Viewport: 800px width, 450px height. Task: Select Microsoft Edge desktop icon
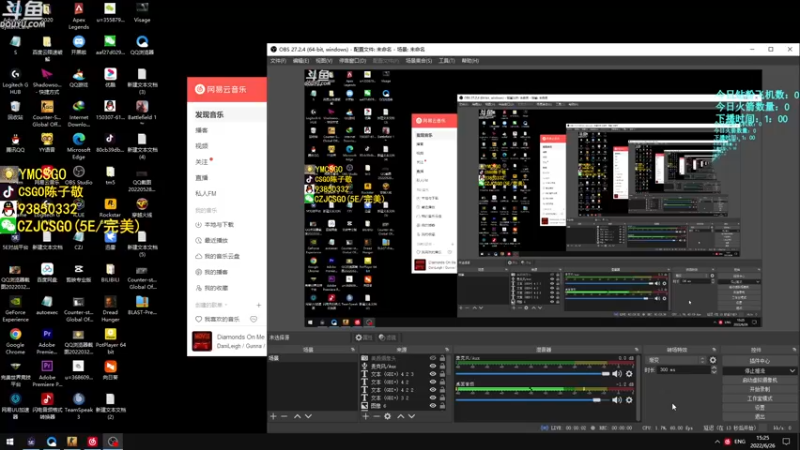click(79, 146)
